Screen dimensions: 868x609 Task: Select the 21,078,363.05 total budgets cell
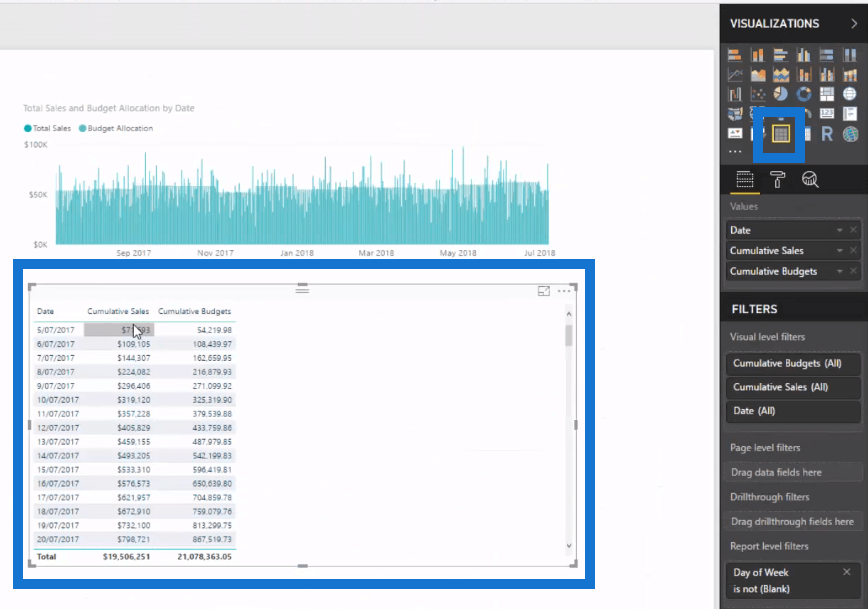click(204, 556)
